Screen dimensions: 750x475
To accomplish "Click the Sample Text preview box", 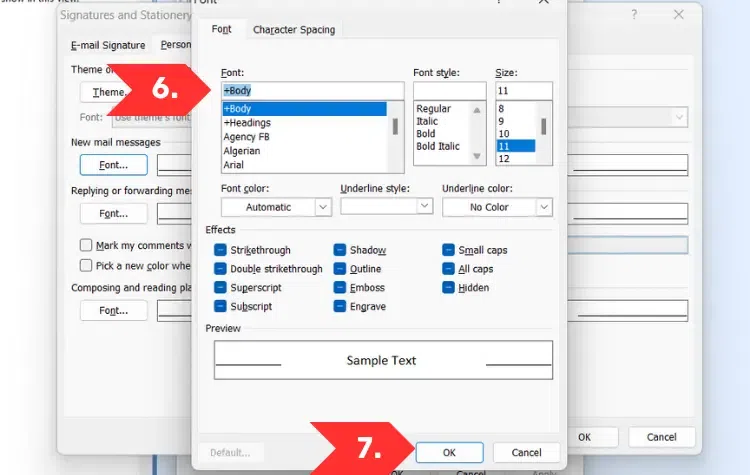I will coord(383,360).
